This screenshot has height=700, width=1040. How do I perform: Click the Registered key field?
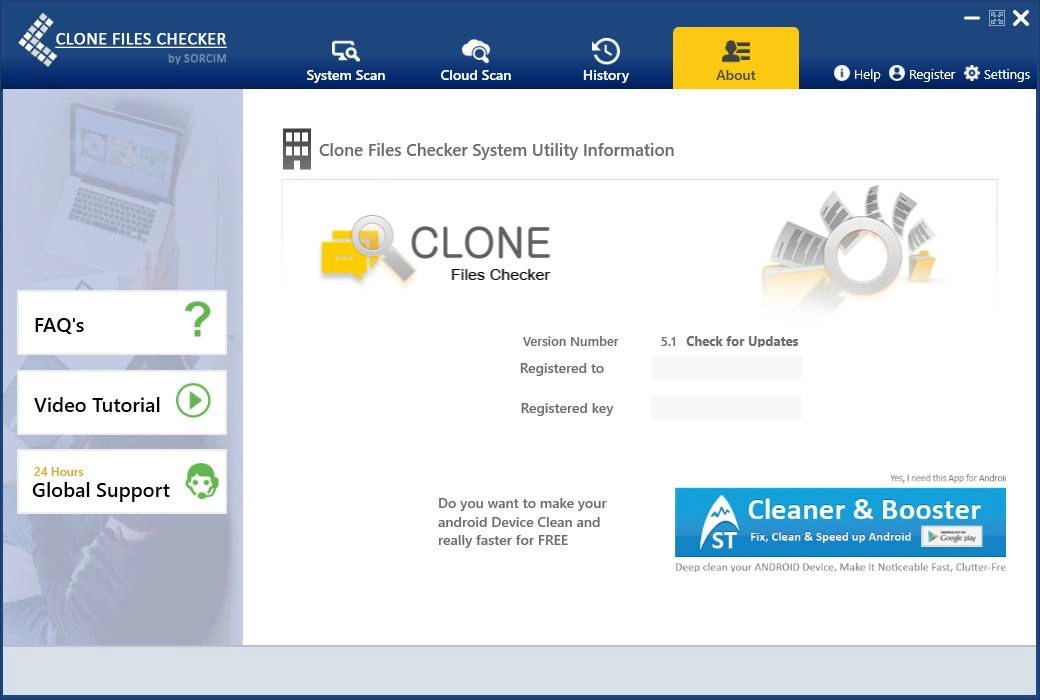(x=726, y=407)
